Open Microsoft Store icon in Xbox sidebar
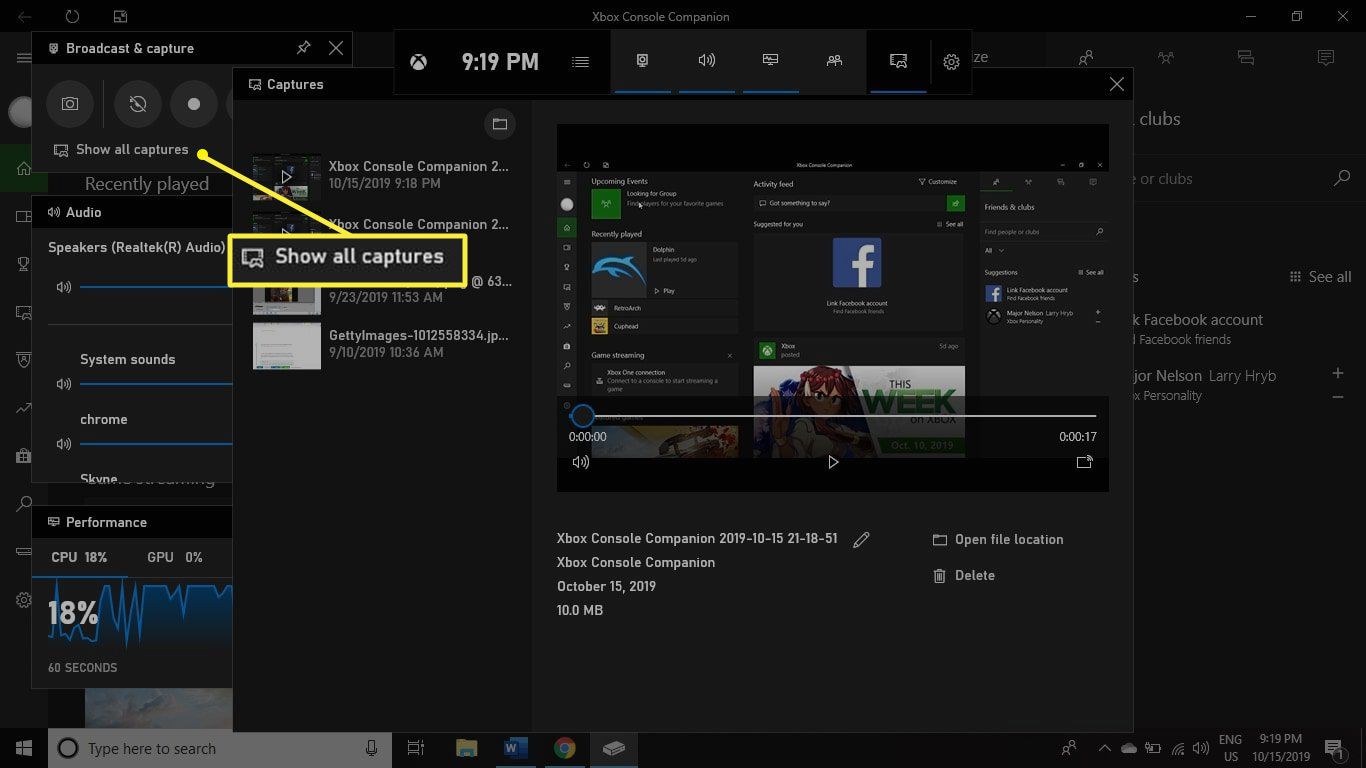Screen dimensions: 1366x768 click(23, 456)
